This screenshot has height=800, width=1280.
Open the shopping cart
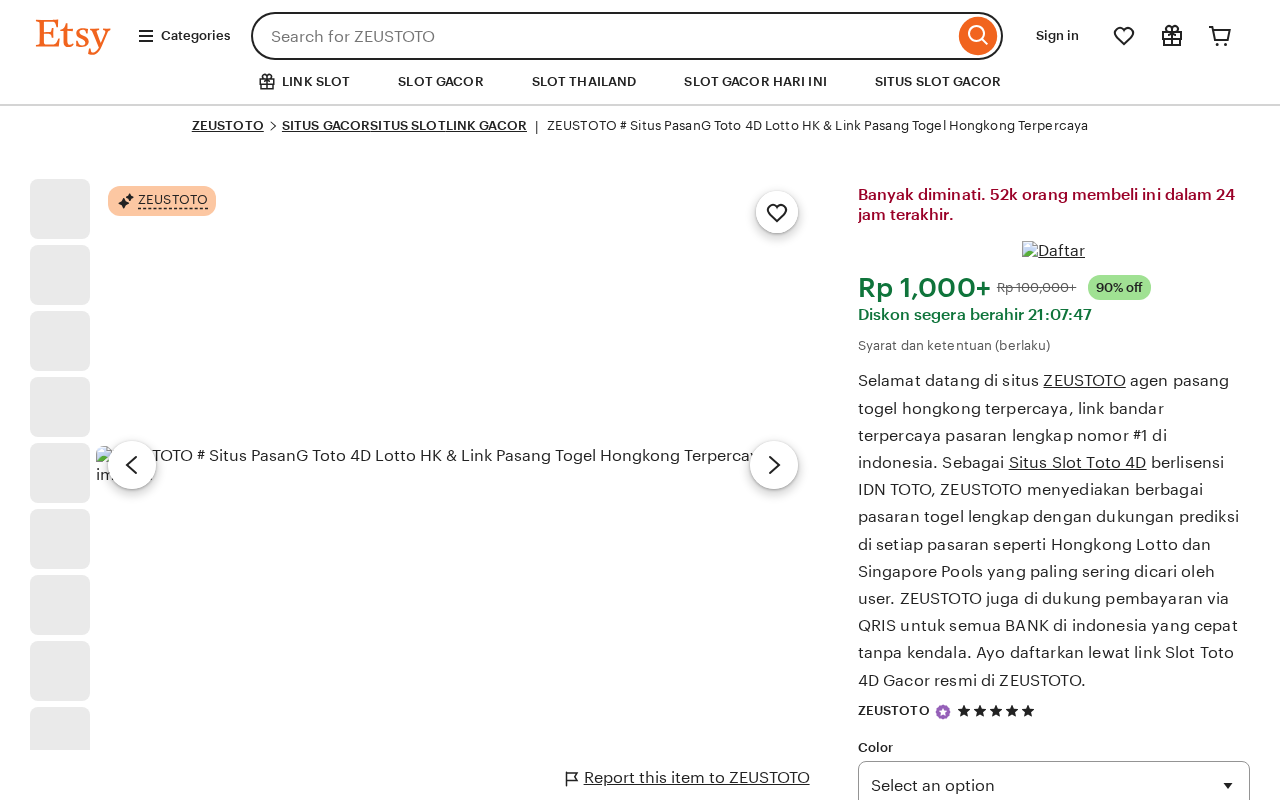(x=1220, y=36)
